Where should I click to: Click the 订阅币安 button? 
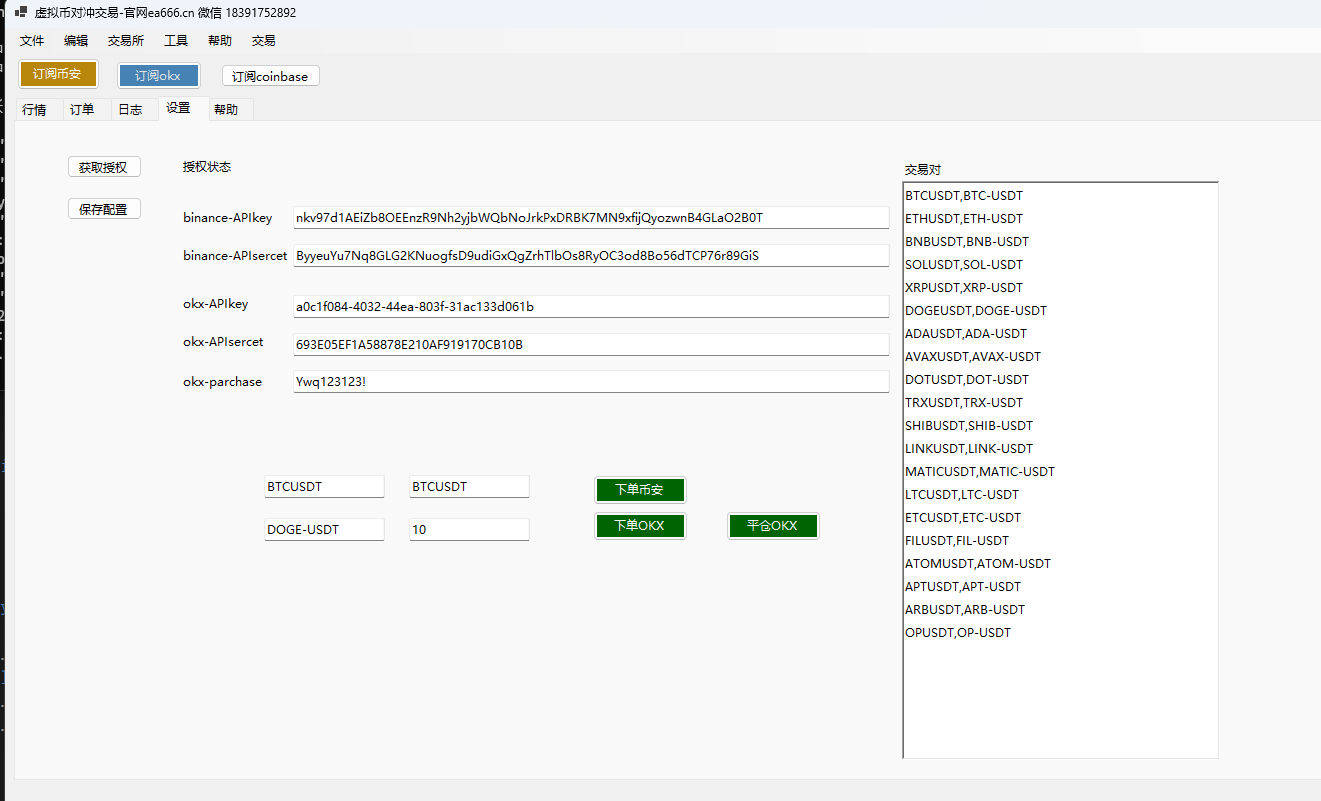point(57,74)
